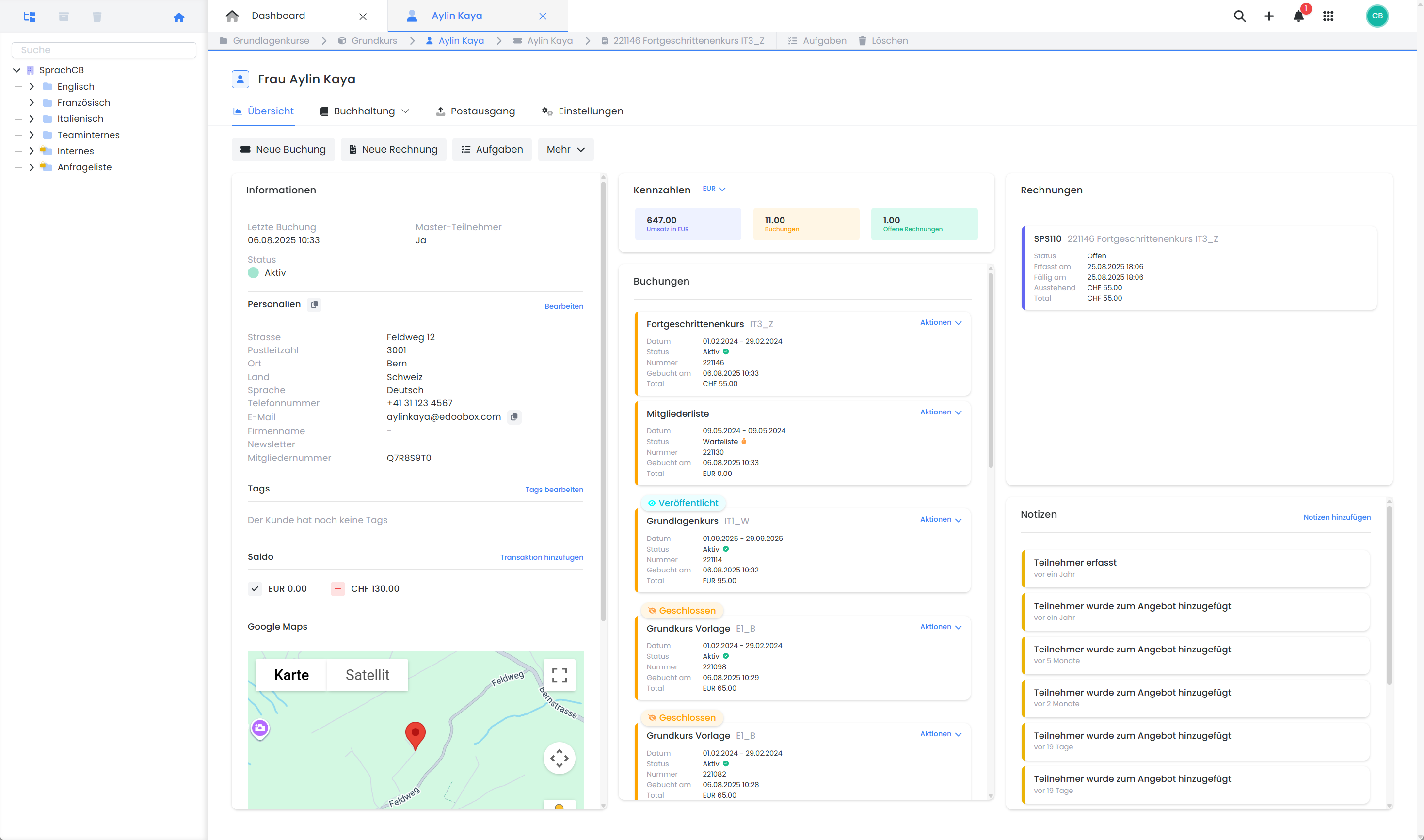Viewport: 1424px width, 840px height.
Task: Click the Suche field in the sidebar
Action: coord(104,50)
